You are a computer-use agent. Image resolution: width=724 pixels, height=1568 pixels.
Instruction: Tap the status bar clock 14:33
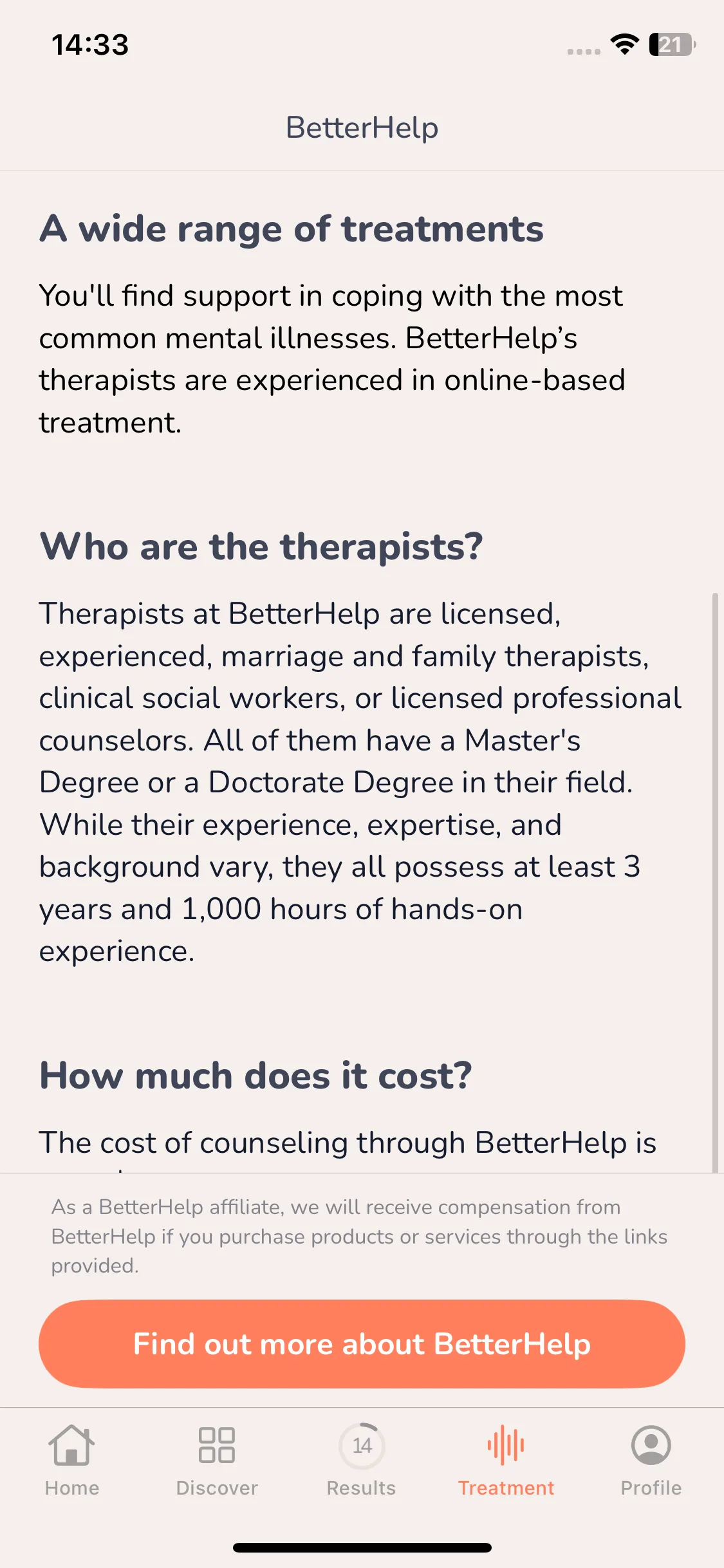coord(90,45)
